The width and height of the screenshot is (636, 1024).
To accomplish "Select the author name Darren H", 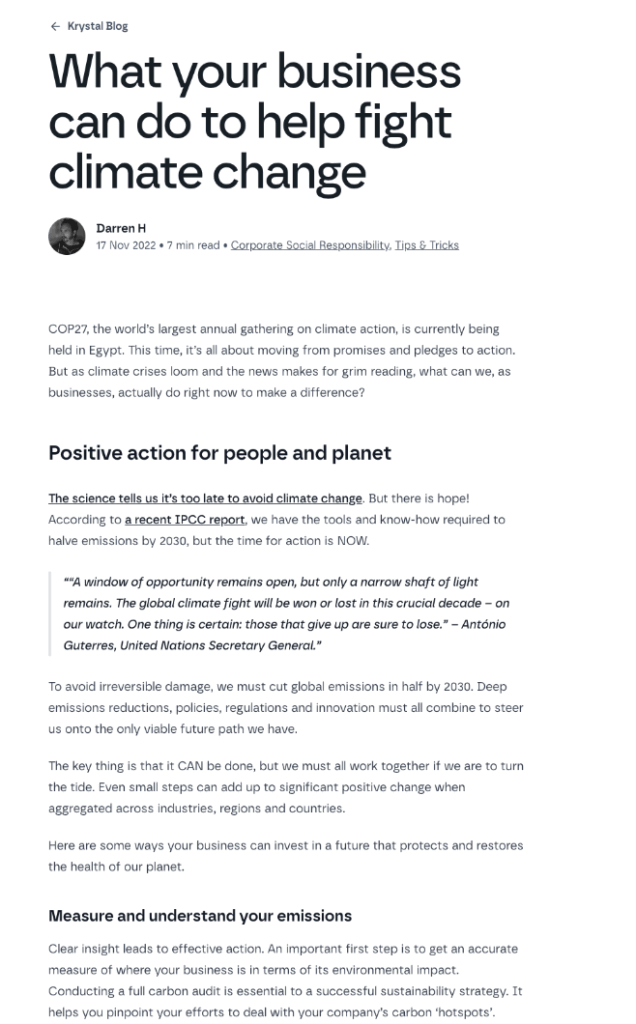I will click(118, 228).
